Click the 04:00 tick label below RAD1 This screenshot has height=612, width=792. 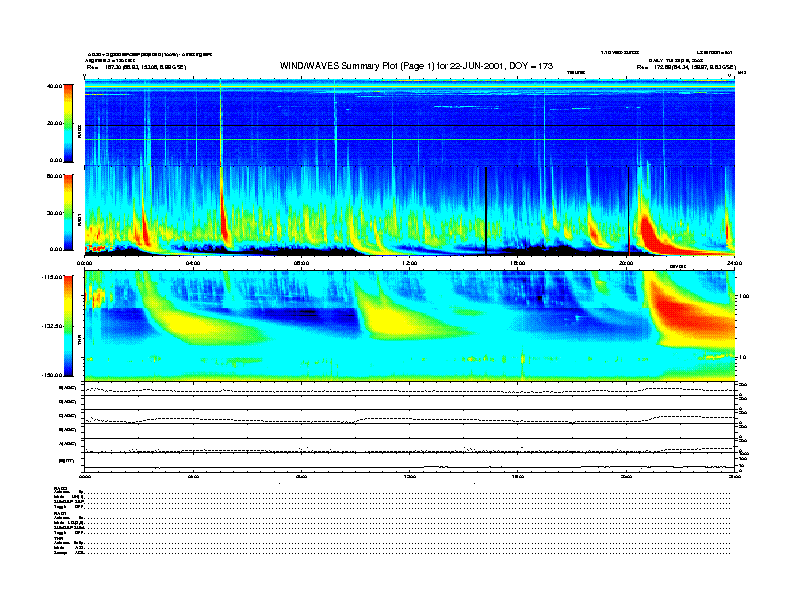coord(193,263)
